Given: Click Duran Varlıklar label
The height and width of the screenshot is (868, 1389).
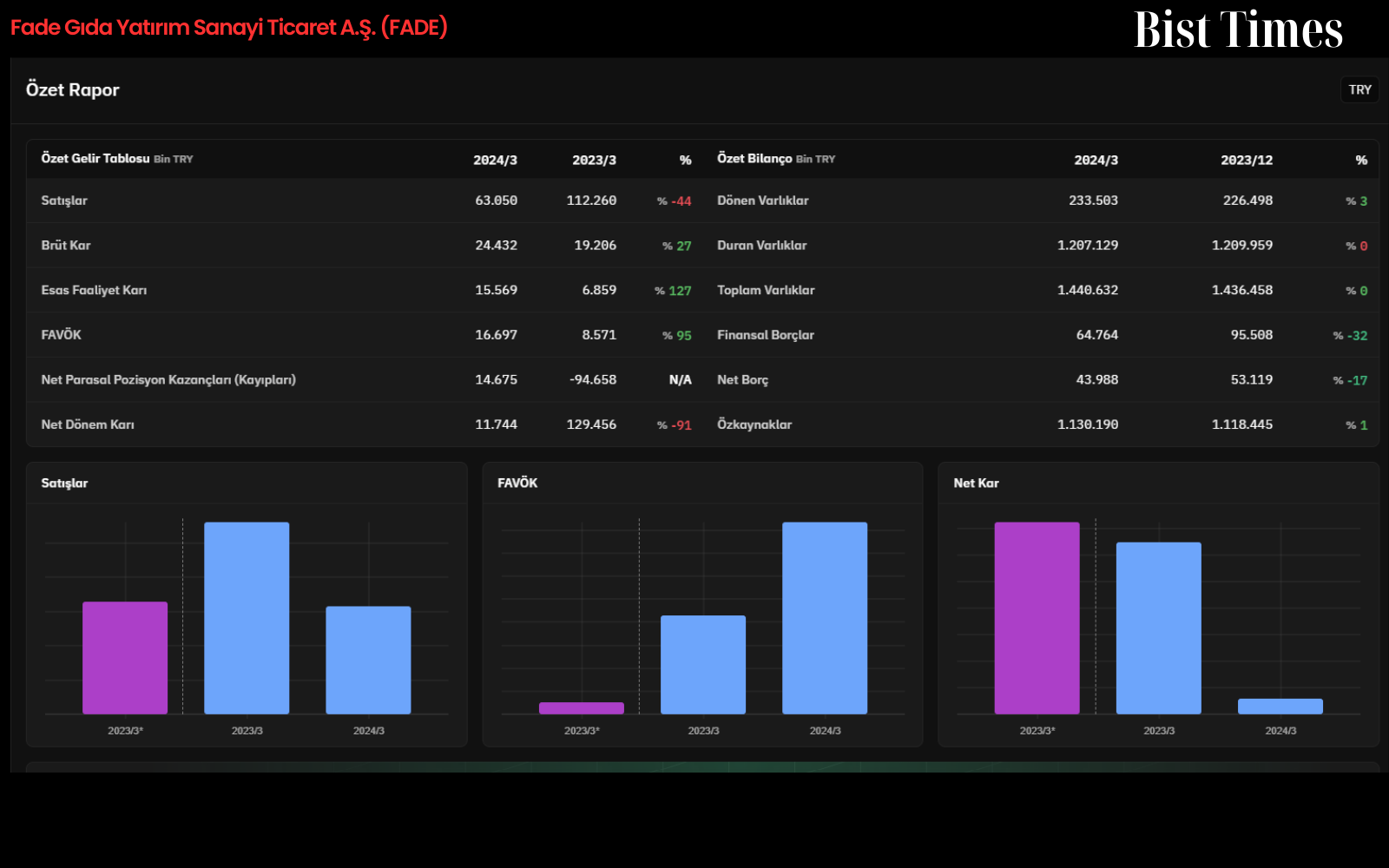Looking at the screenshot, I should coord(762,246).
